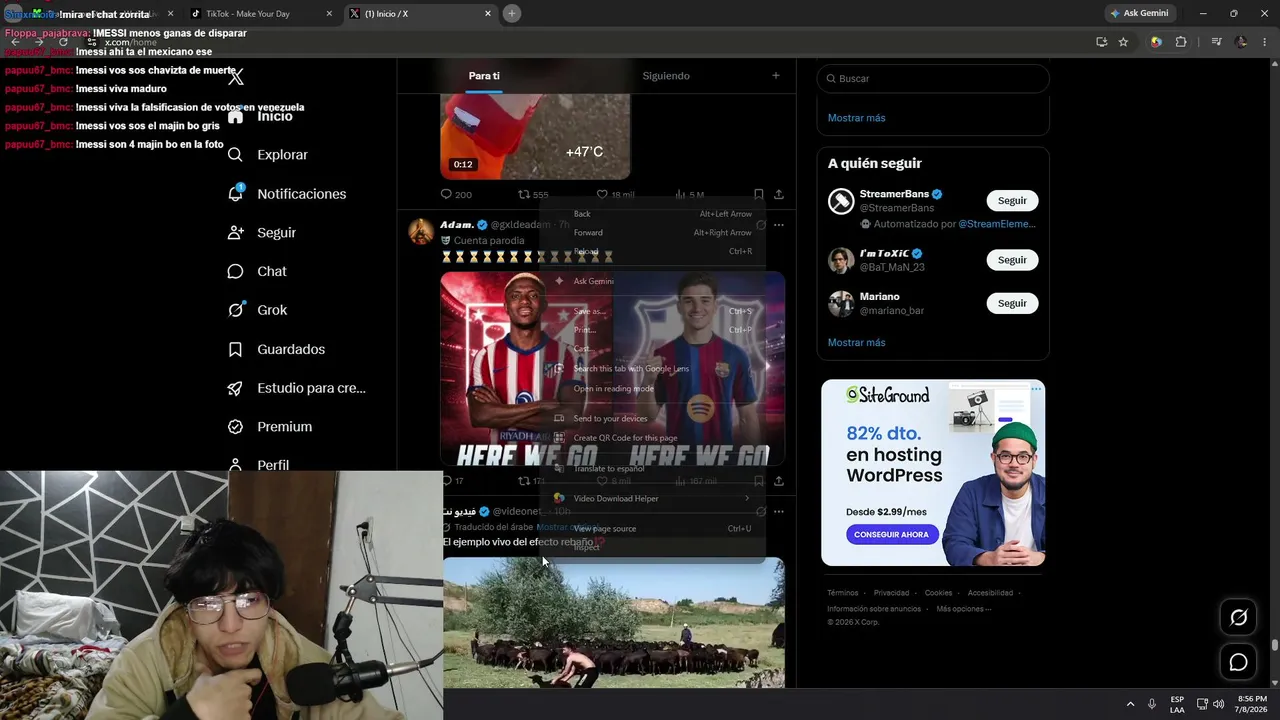Switch to the TikTok browser tab

pyautogui.click(x=260, y=14)
